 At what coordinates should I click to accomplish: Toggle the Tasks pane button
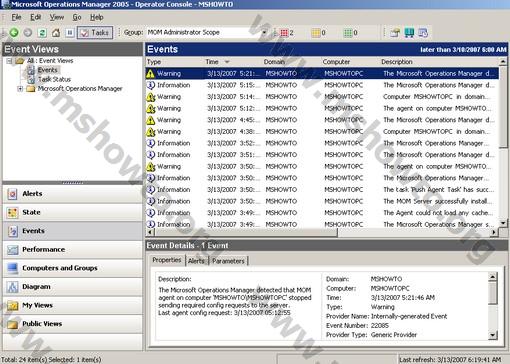click(x=95, y=32)
